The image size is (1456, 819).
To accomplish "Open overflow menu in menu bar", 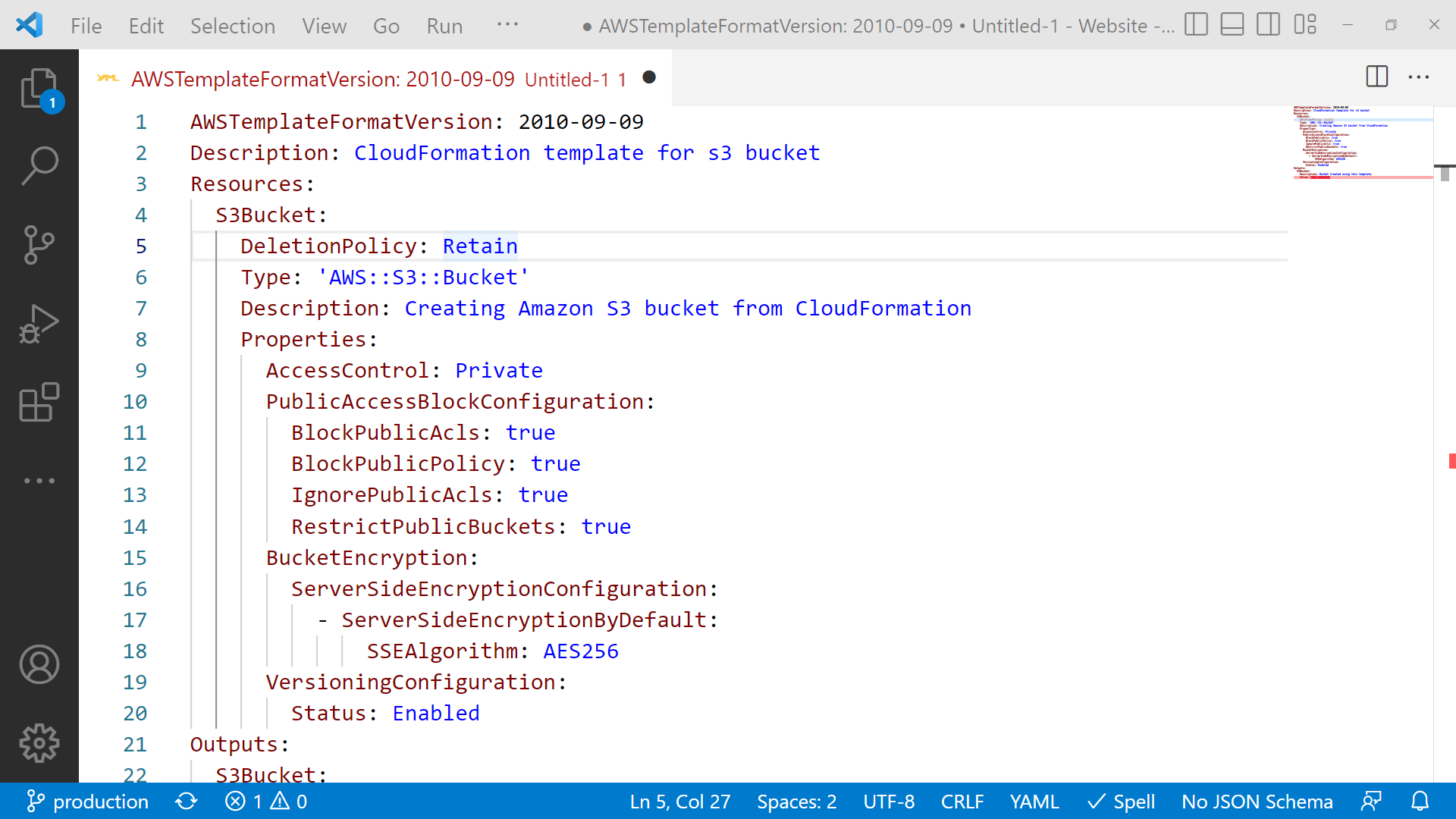I will pos(507,25).
